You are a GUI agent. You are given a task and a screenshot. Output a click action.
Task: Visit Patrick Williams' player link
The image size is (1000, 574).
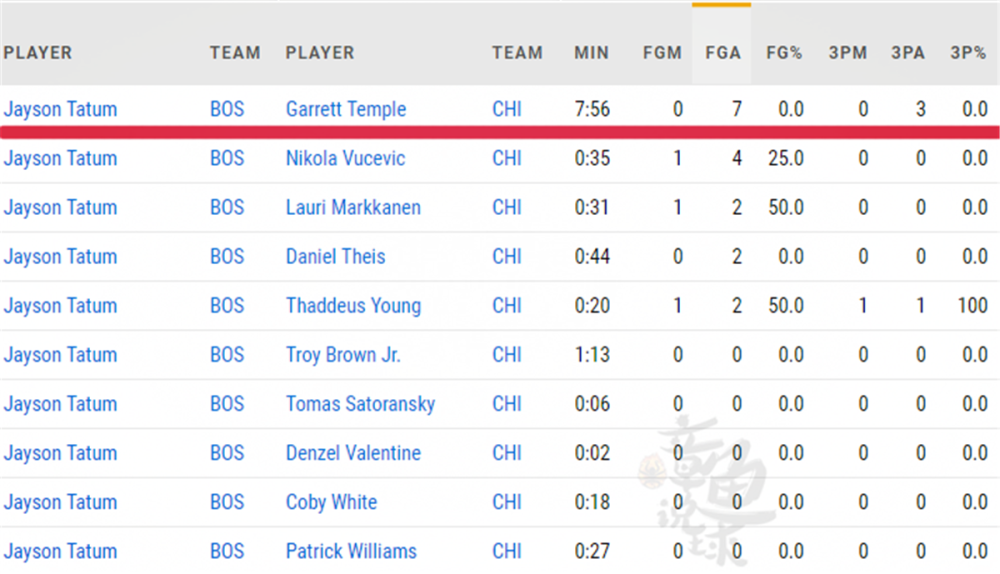(351, 550)
